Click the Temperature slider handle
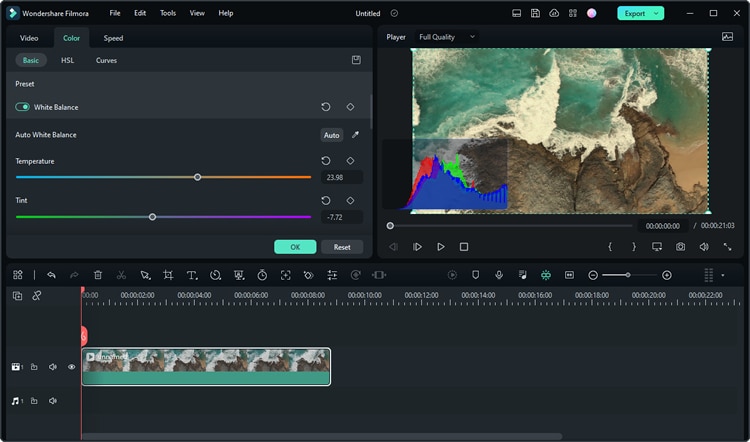 click(x=197, y=177)
